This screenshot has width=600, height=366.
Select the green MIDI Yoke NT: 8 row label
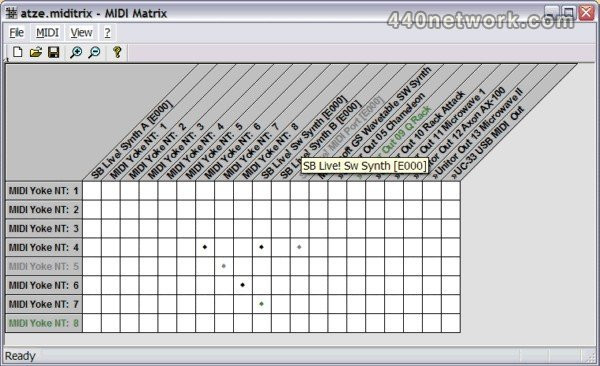click(44, 323)
